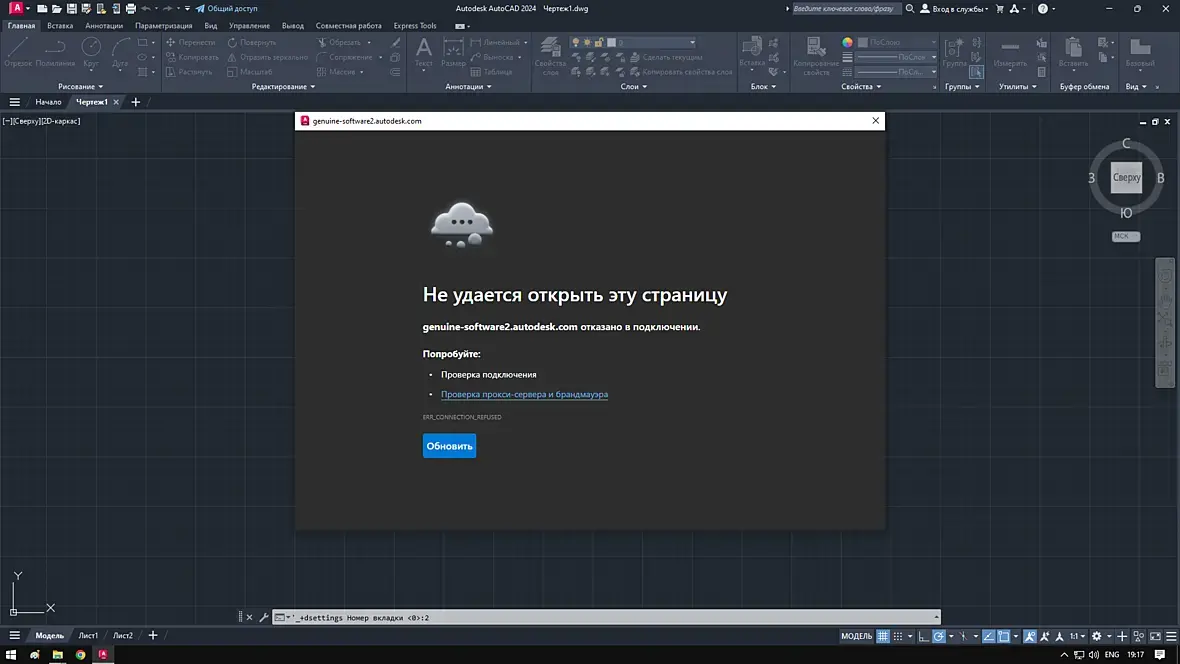Select the Arc (Дуга) tool
The height and width of the screenshot is (664, 1180).
(120, 53)
